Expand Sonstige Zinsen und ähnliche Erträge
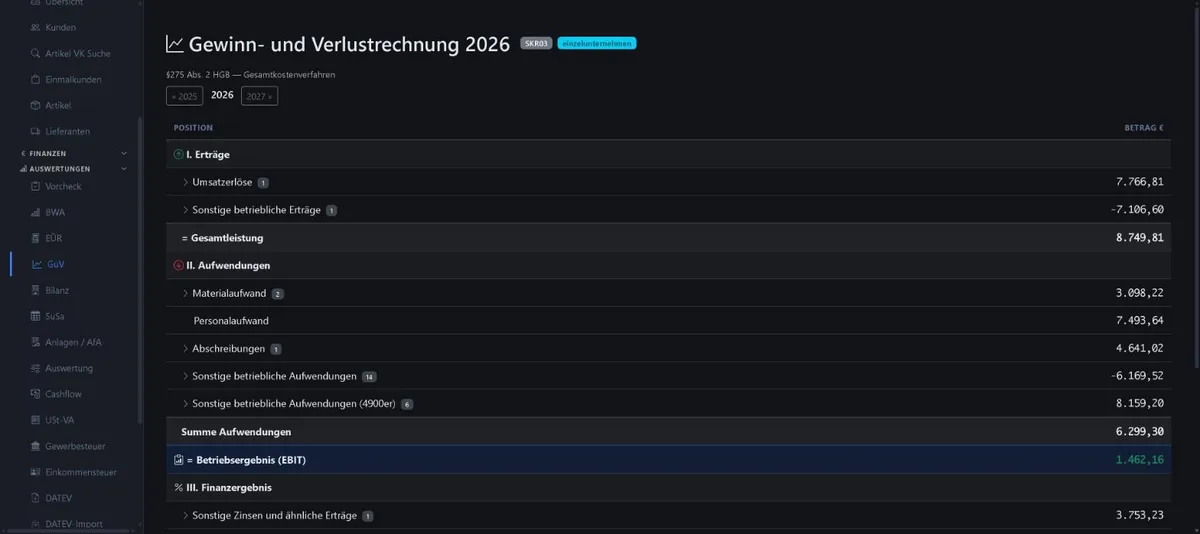 pos(185,516)
